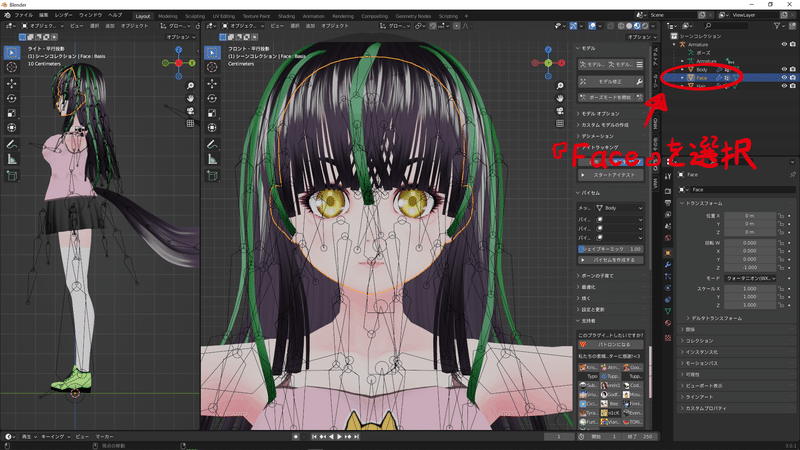This screenshot has width=800, height=450.
Task: Click the red X axis gizmo in front viewport
Action: (x=561, y=63)
